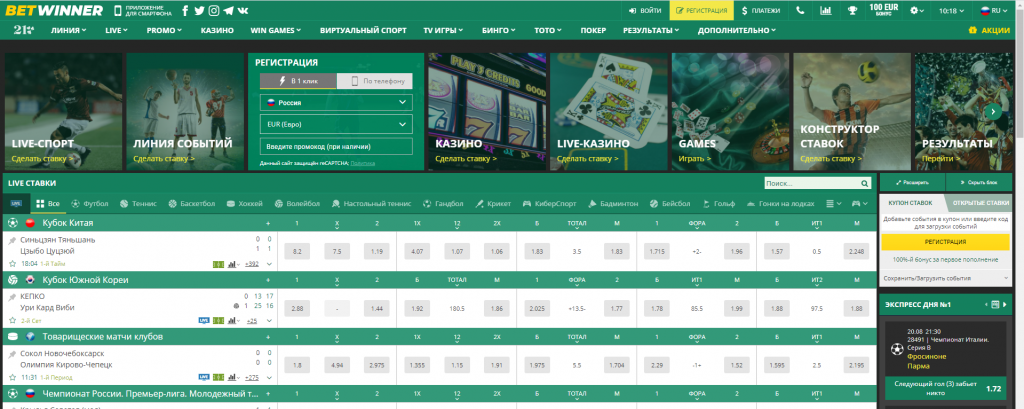Viewport: 1024px width, 409px height.
Task: Click the magnifier icon in search box
Action: 865,184
